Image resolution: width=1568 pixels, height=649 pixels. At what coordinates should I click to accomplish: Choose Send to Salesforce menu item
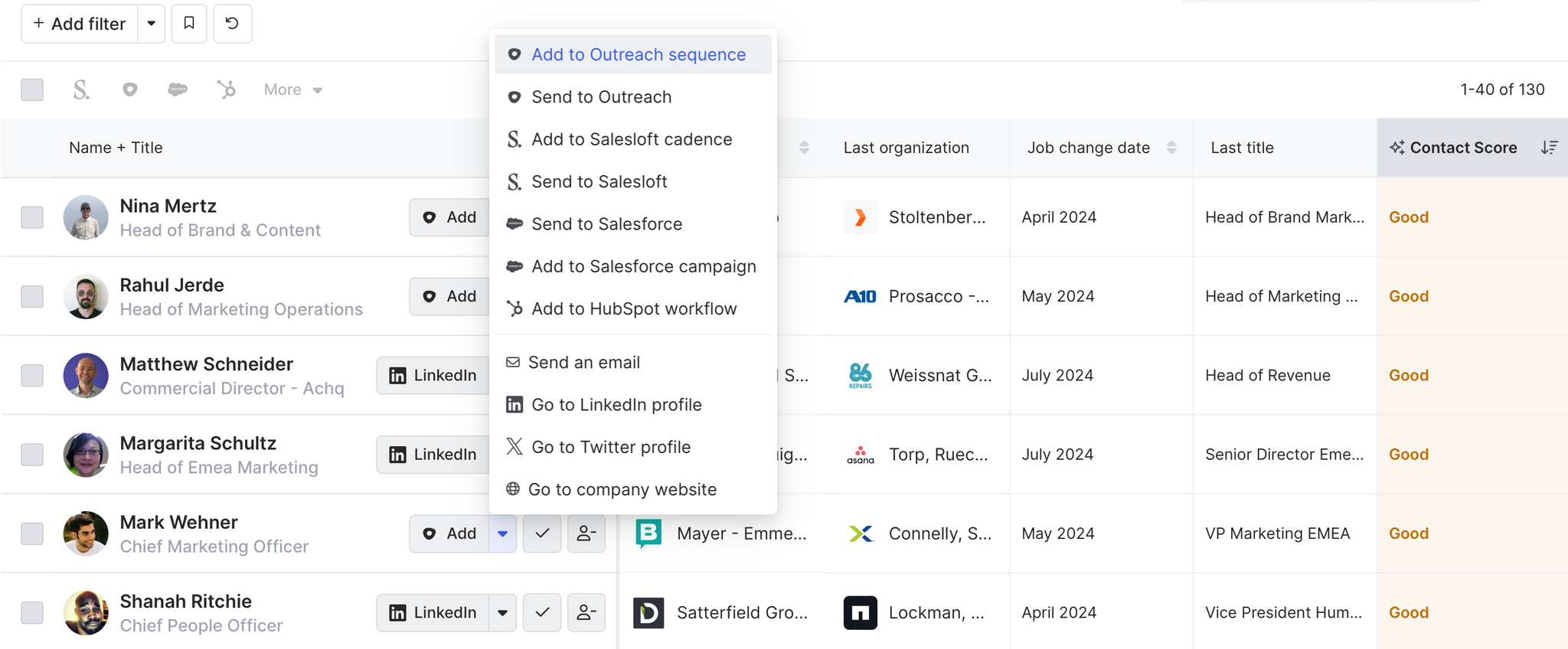coord(633,224)
